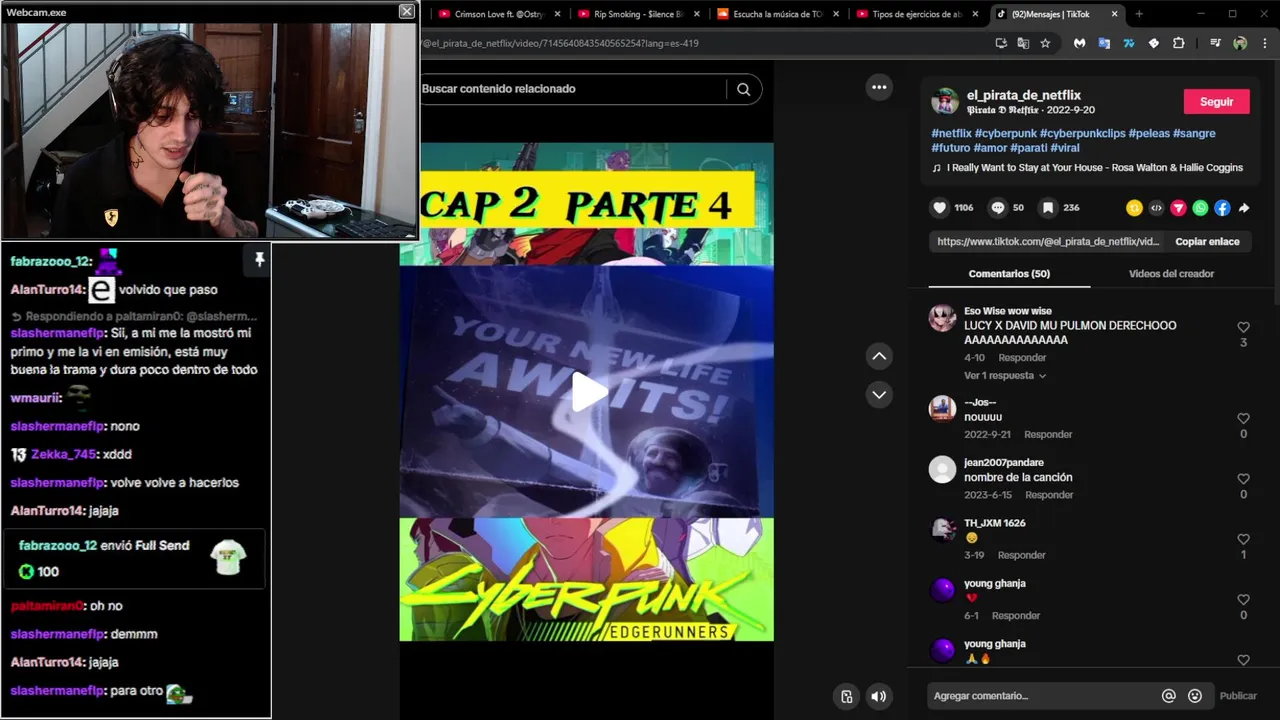Open the browser Extensions puzzle icon
1280x720 pixels.
click(x=1178, y=43)
